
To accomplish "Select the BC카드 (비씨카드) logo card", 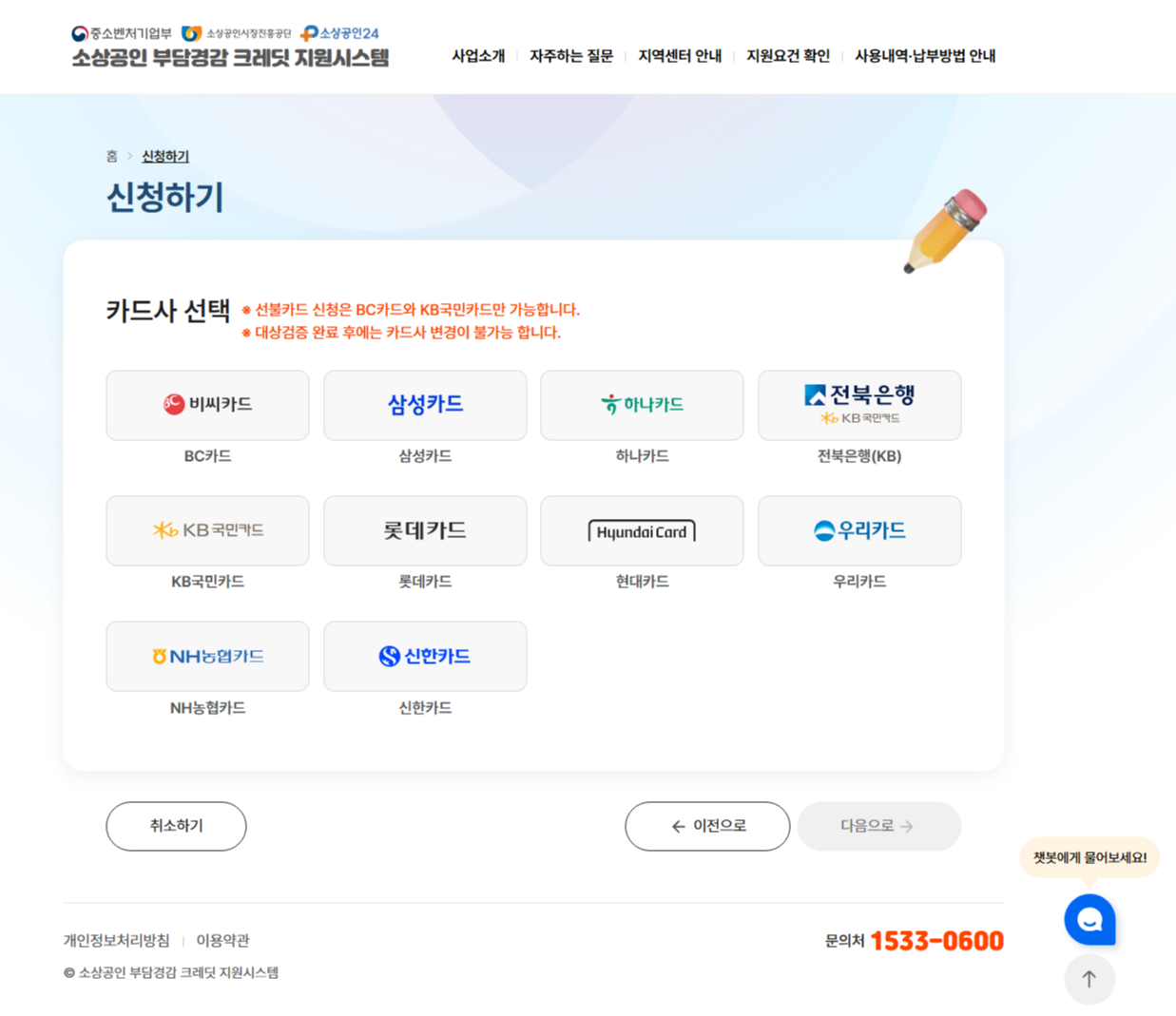I will (x=207, y=406).
